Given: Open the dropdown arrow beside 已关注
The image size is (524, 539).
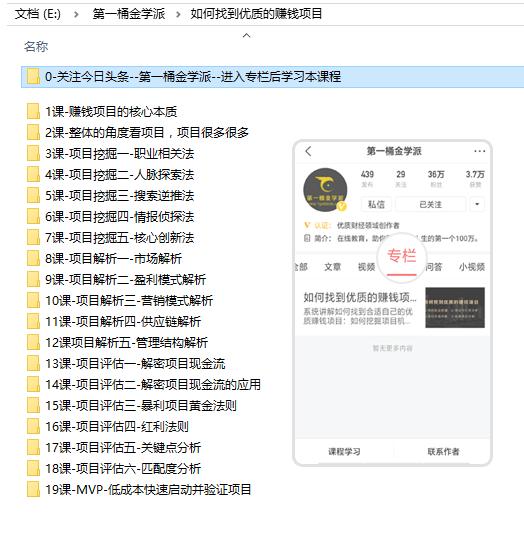Looking at the screenshot, I should (477, 204).
